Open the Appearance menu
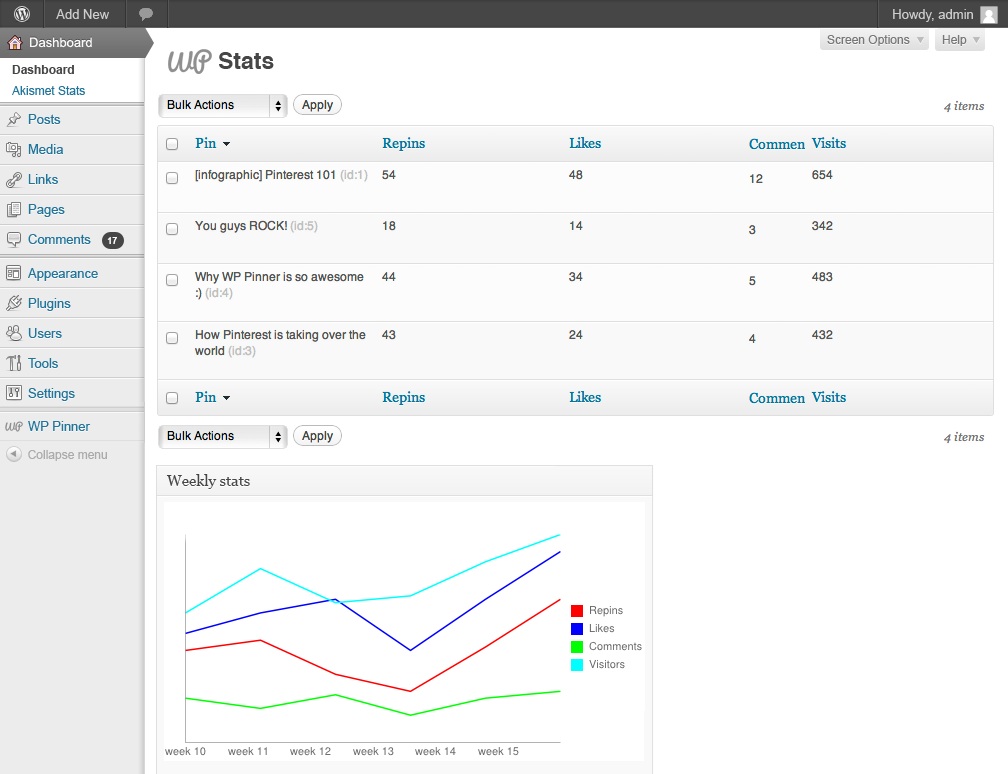The height and width of the screenshot is (774, 1008). tap(63, 273)
